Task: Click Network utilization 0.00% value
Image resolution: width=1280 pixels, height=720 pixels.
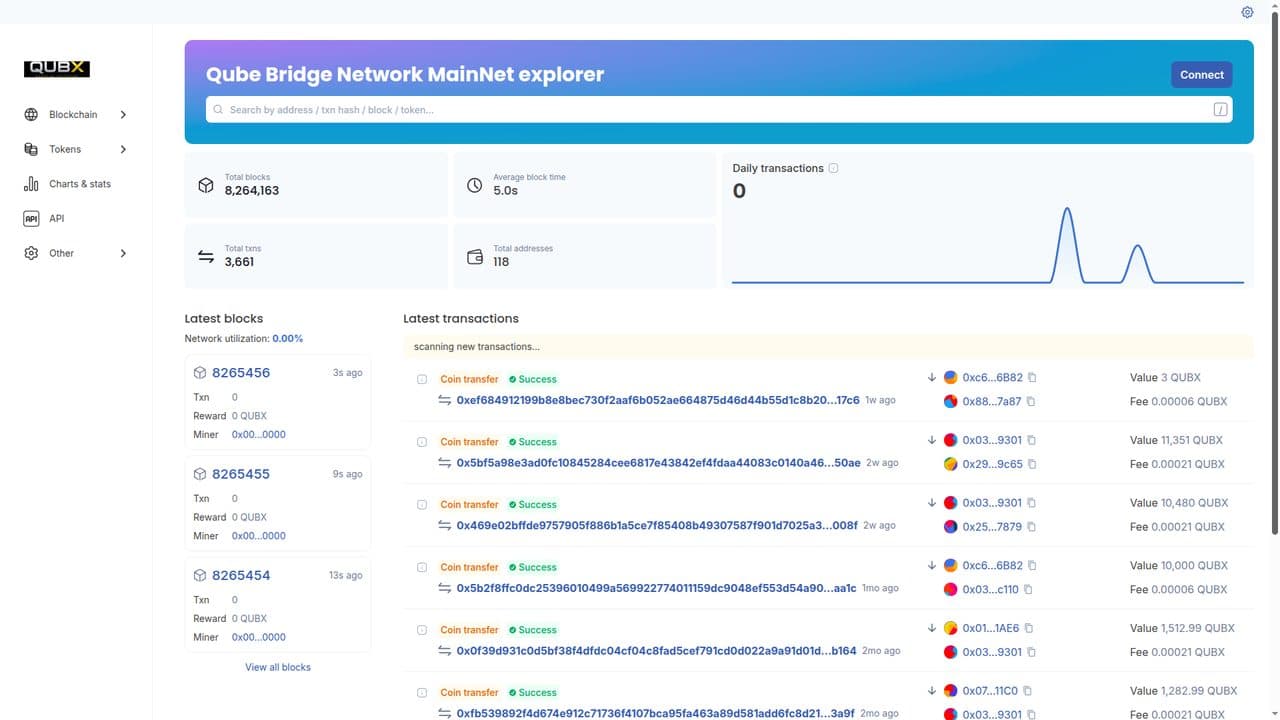Action: [x=287, y=339]
